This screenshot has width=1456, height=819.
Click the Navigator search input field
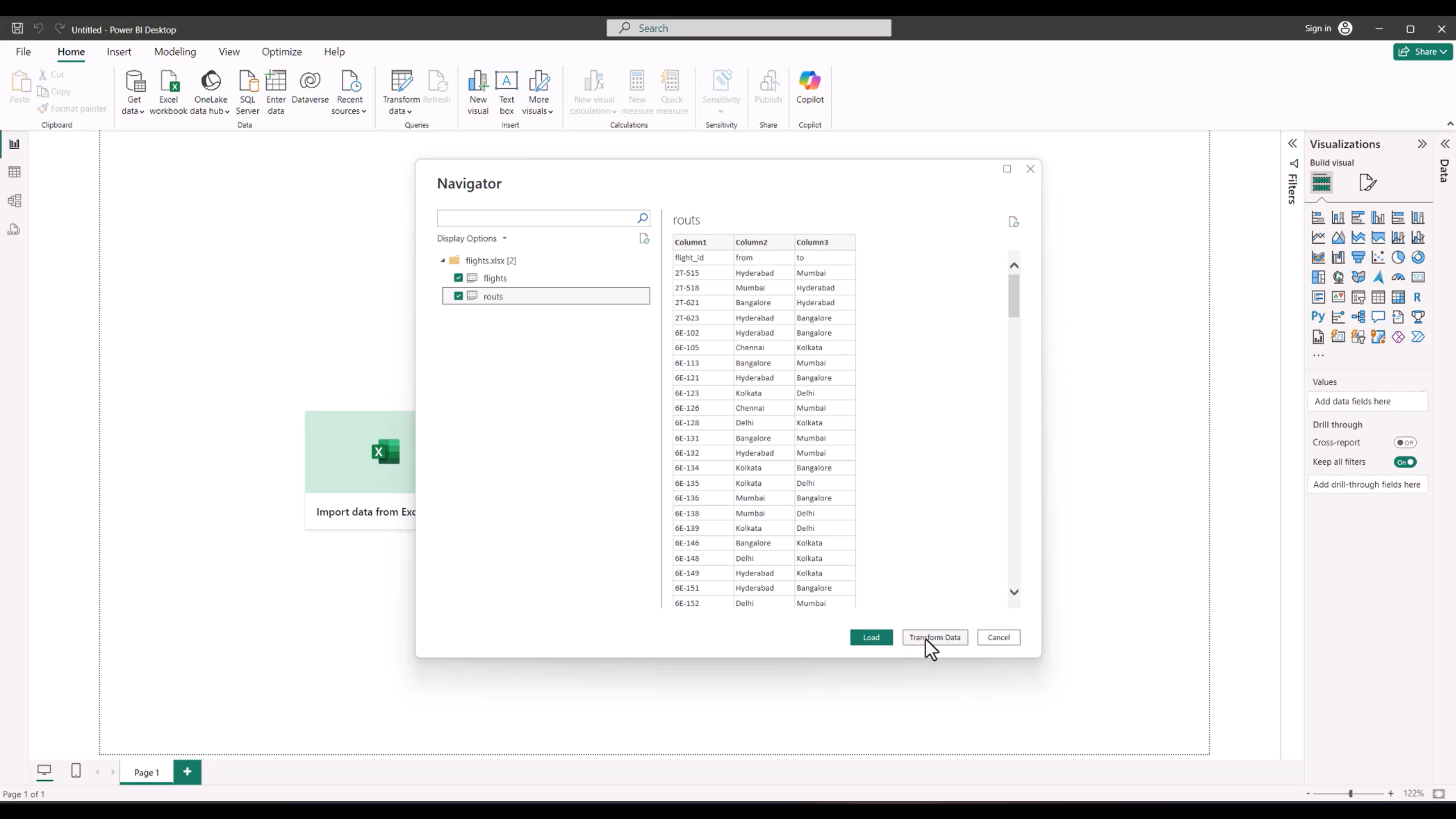[535, 218]
